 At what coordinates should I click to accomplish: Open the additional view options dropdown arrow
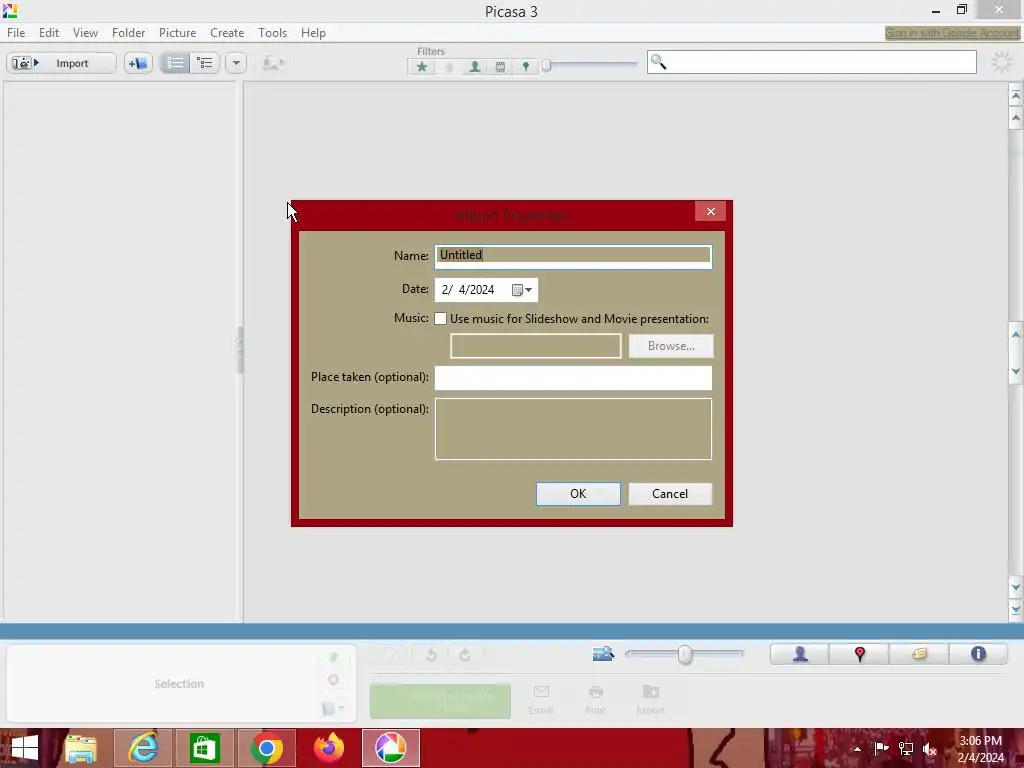pyautogui.click(x=236, y=63)
